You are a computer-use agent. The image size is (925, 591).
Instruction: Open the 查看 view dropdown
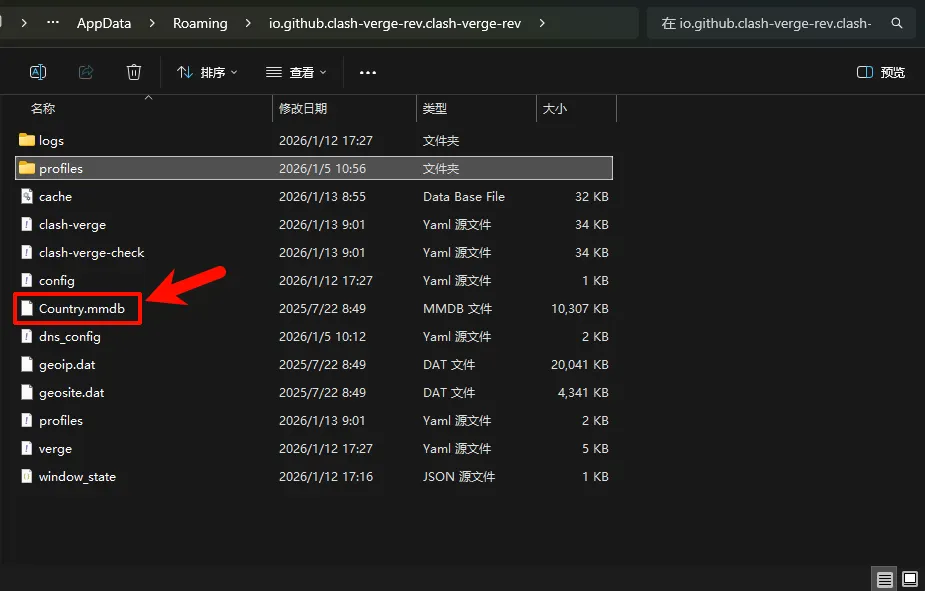[296, 72]
